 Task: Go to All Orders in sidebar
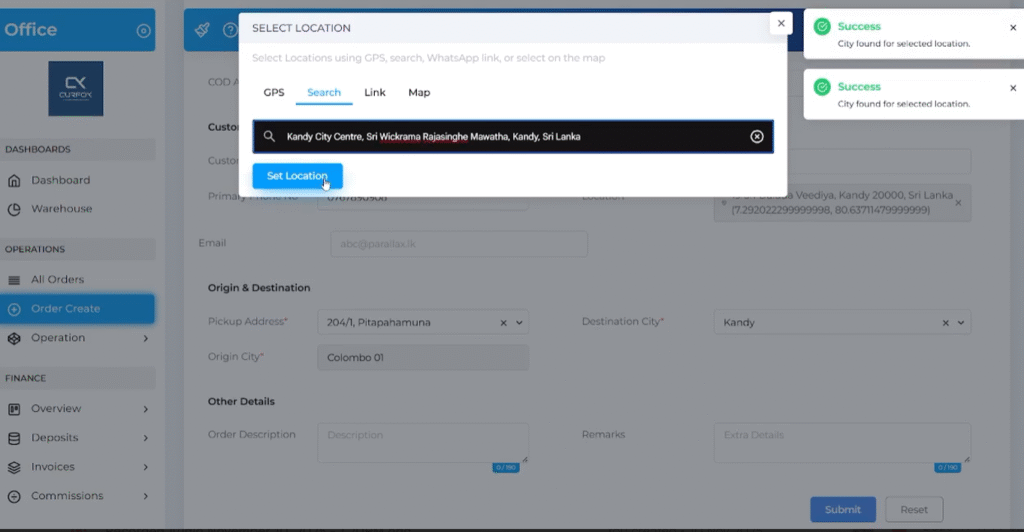point(57,280)
